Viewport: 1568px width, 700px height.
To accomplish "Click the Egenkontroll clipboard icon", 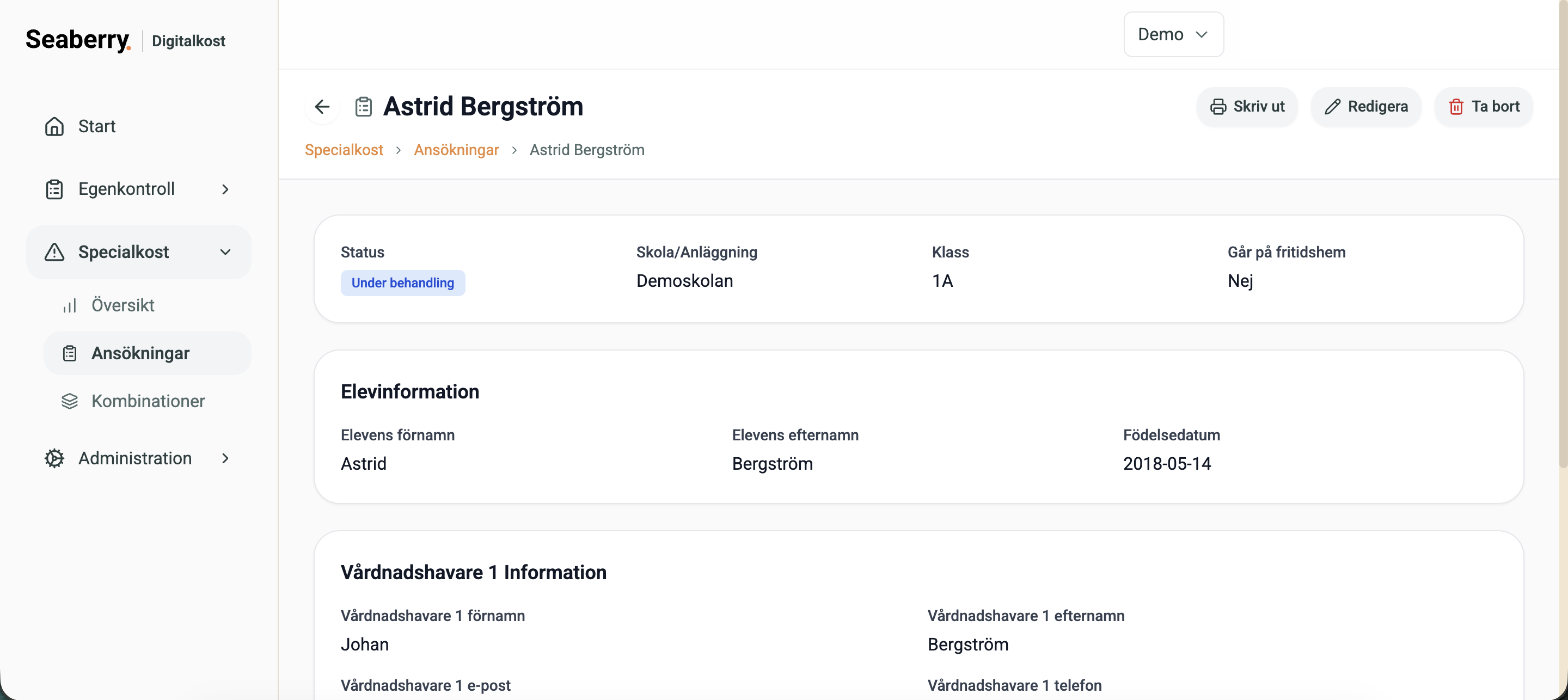I will pyautogui.click(x=54, y=189).
